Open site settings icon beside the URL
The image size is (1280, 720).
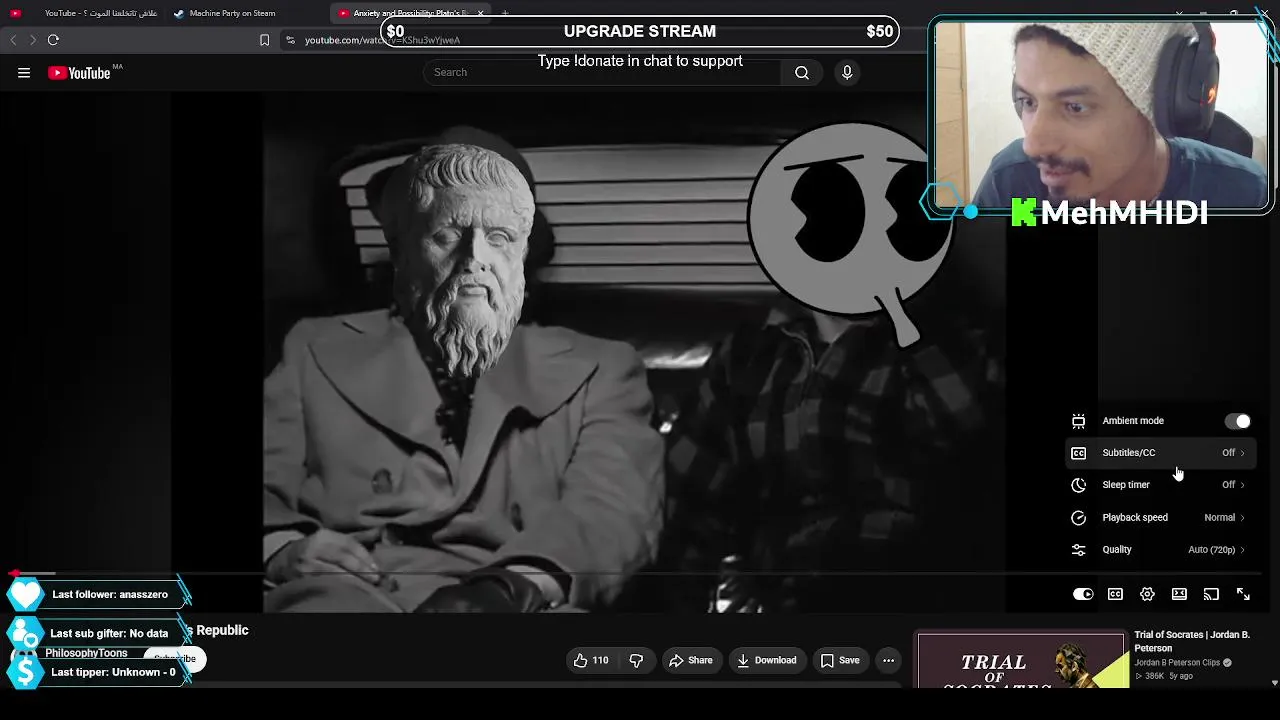pos(290,40)
